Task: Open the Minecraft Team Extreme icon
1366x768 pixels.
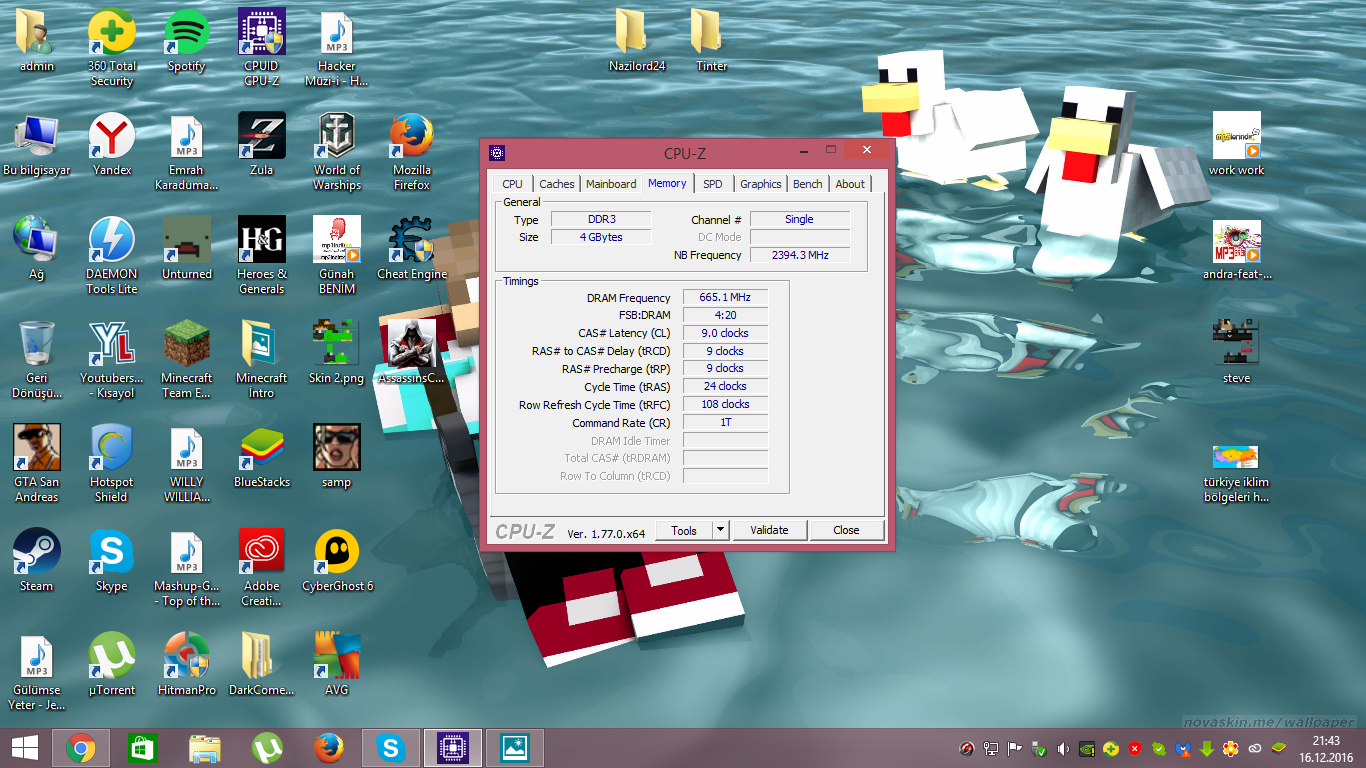Action: tap(186, 346)
